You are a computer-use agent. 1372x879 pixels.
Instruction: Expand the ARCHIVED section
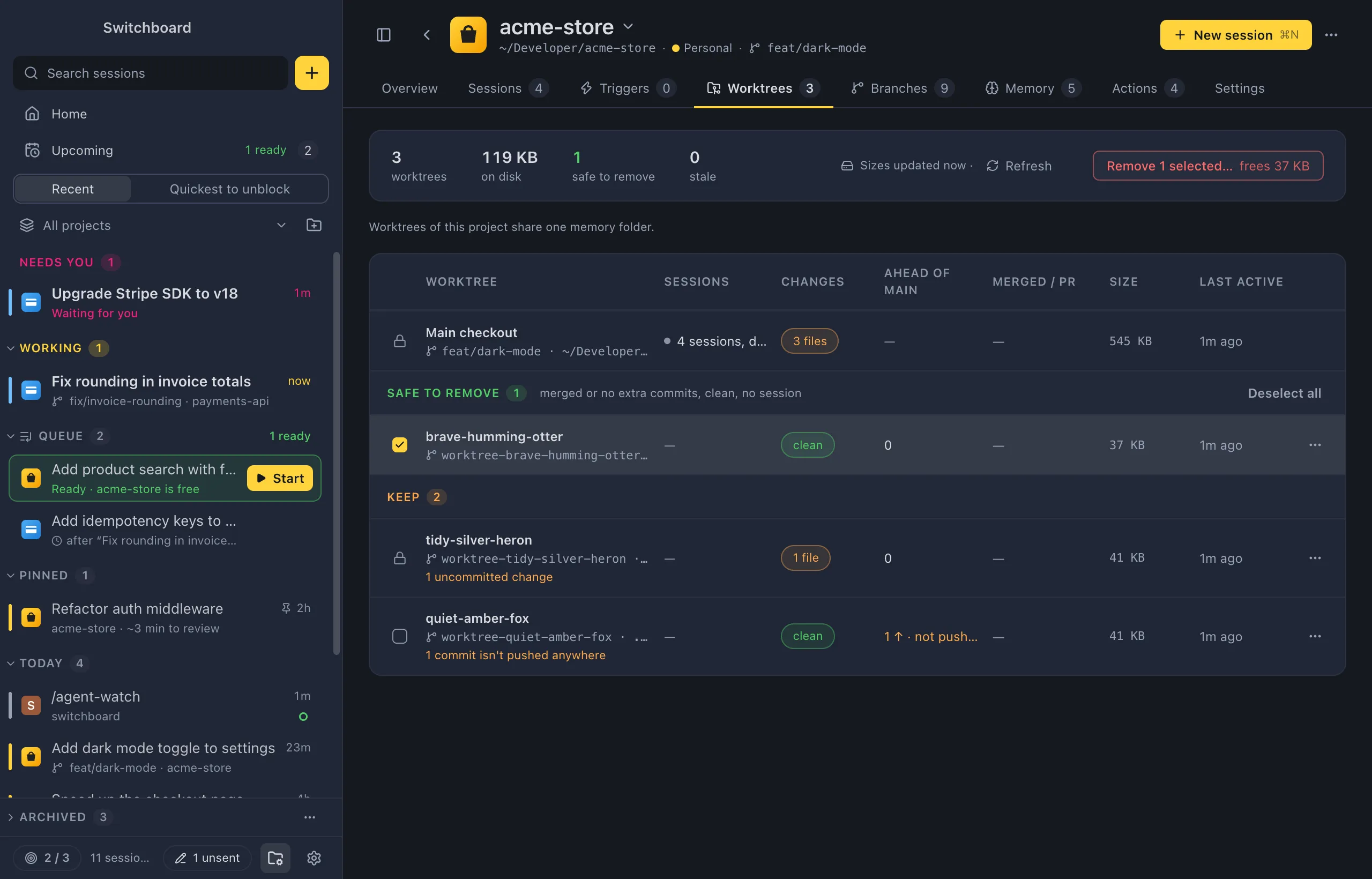10,817
